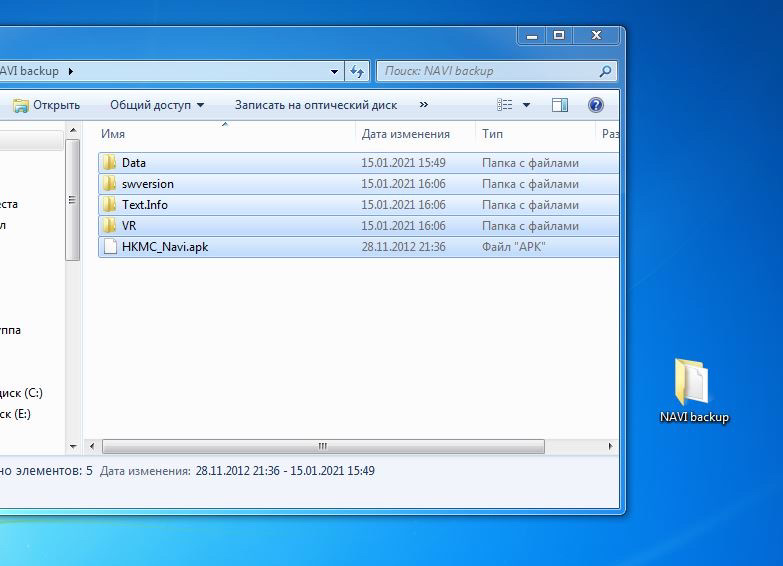Open Explorer help via question mark icon
This screenshot has height=566, width=783.
(595, 105)
